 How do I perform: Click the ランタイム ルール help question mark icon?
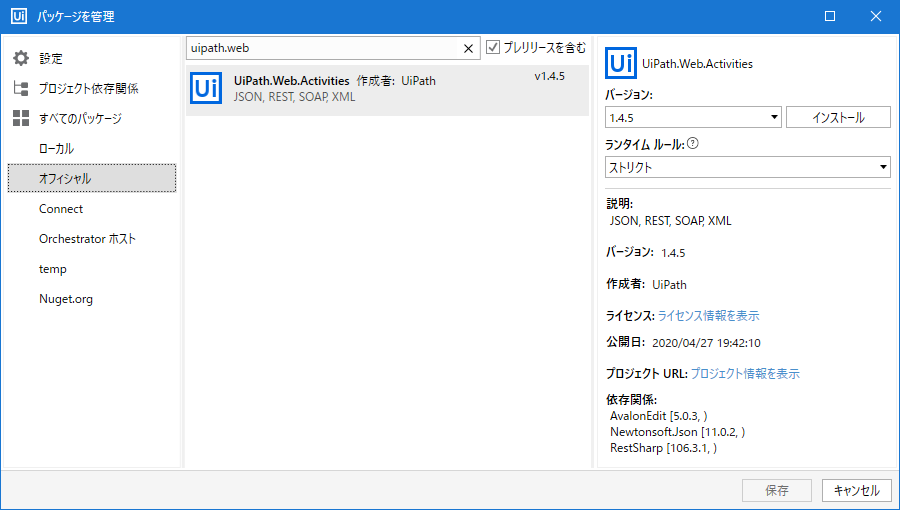(693, 143)
